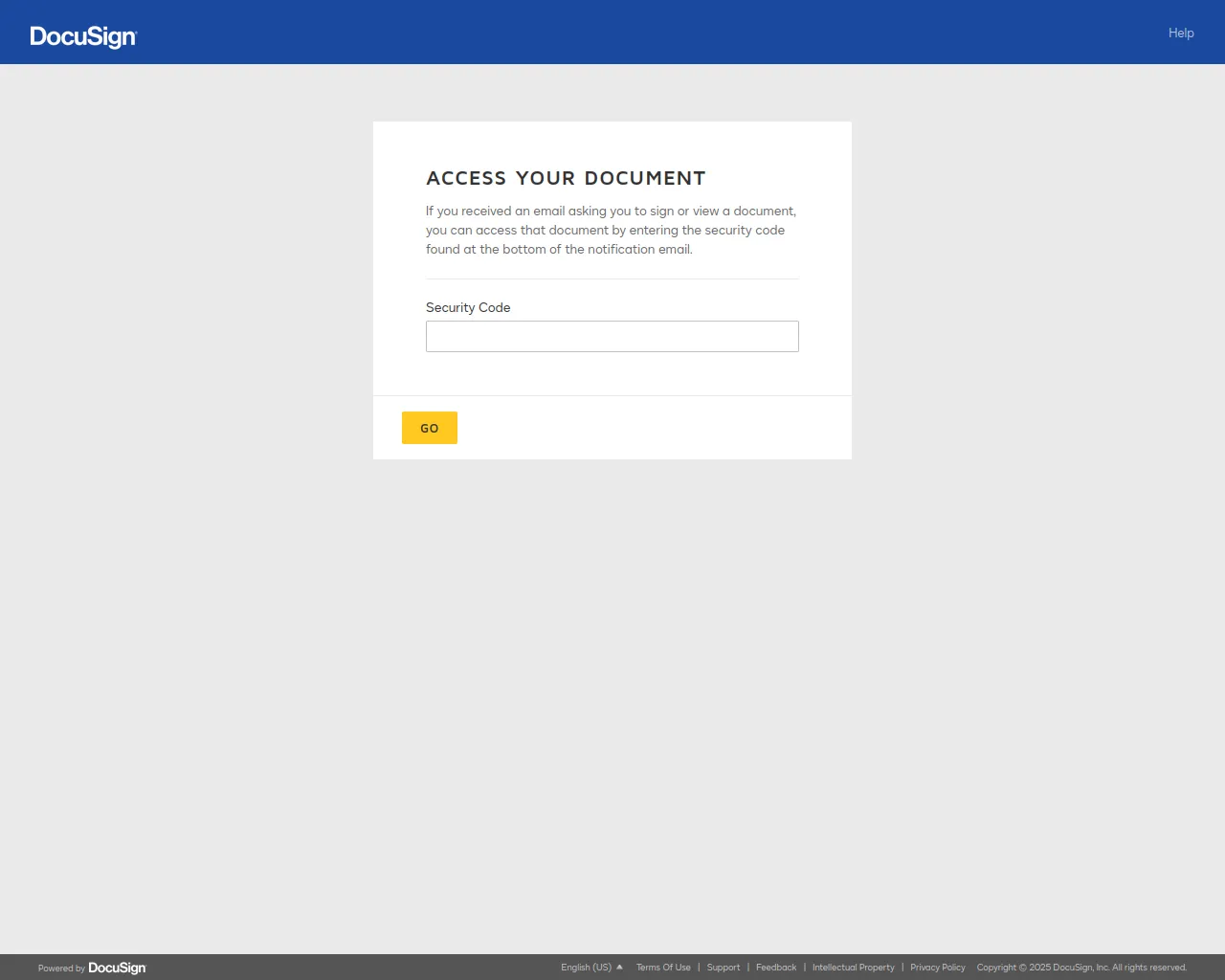The image size is (1225, 980).
Task: Open the Help link
Action: coord(1180,33)
